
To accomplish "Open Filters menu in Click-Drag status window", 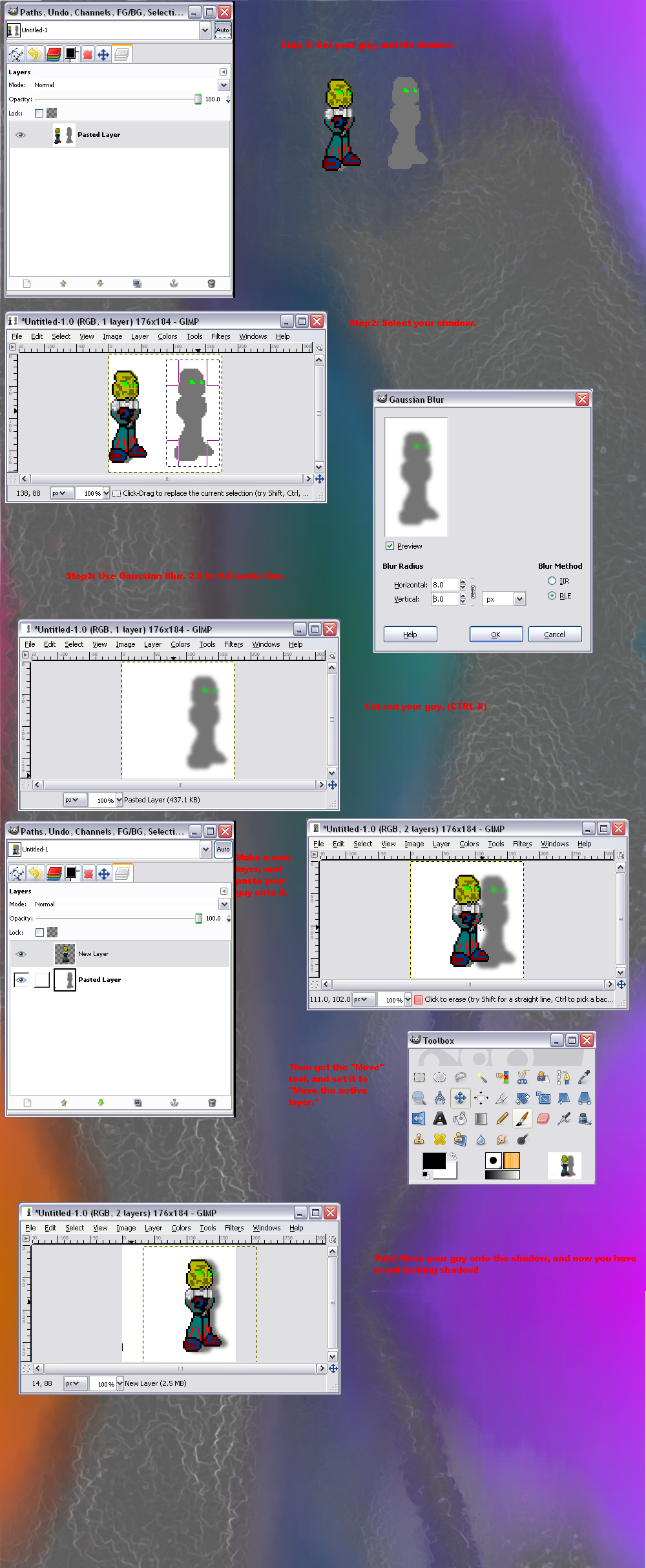I will [x=221, y=336].
